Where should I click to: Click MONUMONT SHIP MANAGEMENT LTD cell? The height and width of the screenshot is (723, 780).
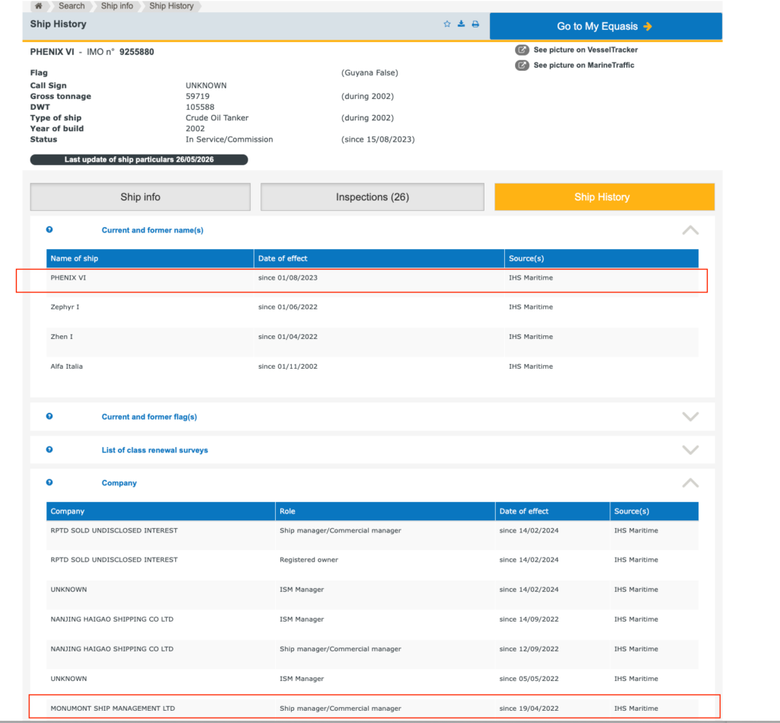pyautogui.click(x=112, y=708)
